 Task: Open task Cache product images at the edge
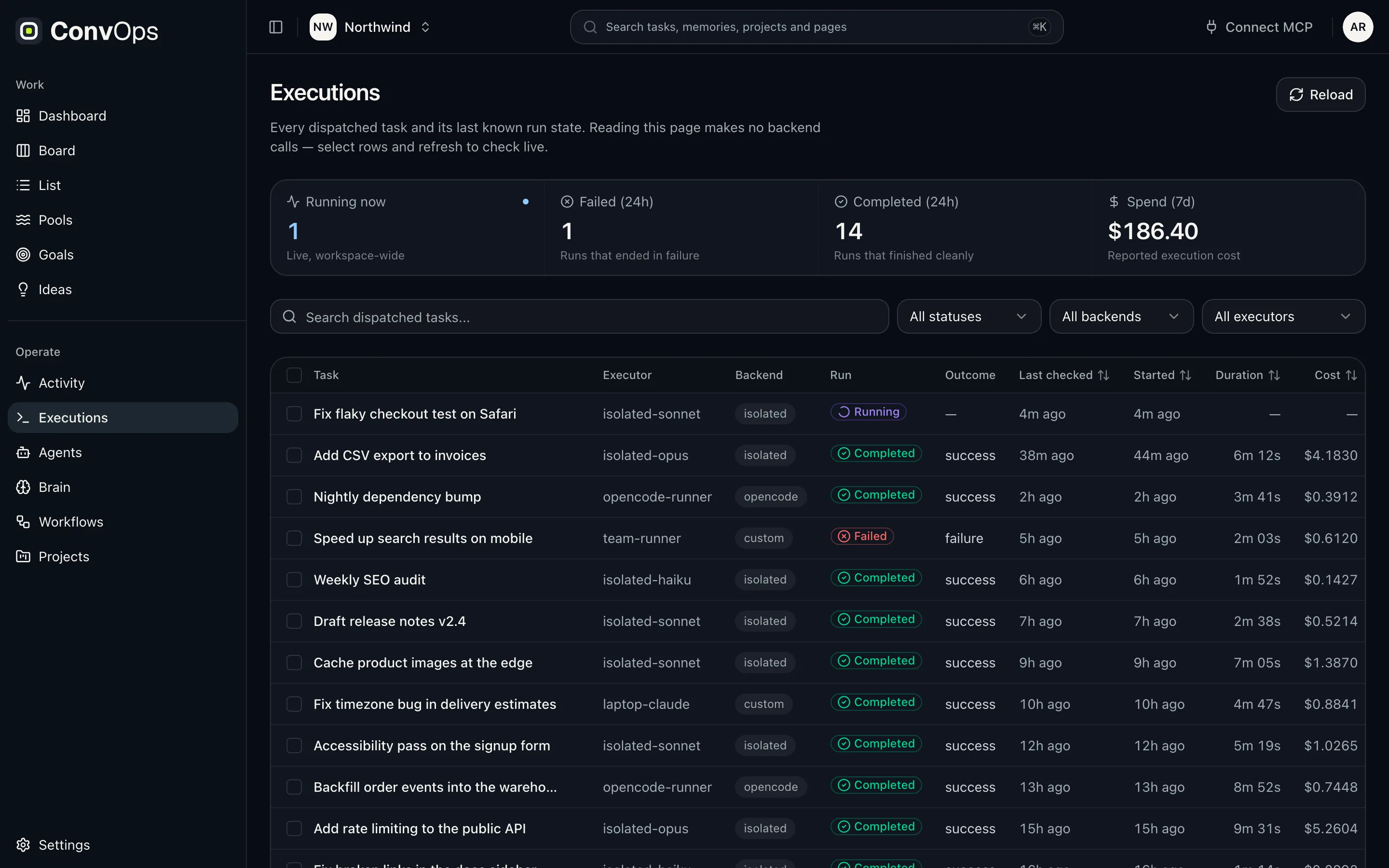click(422, 663)
